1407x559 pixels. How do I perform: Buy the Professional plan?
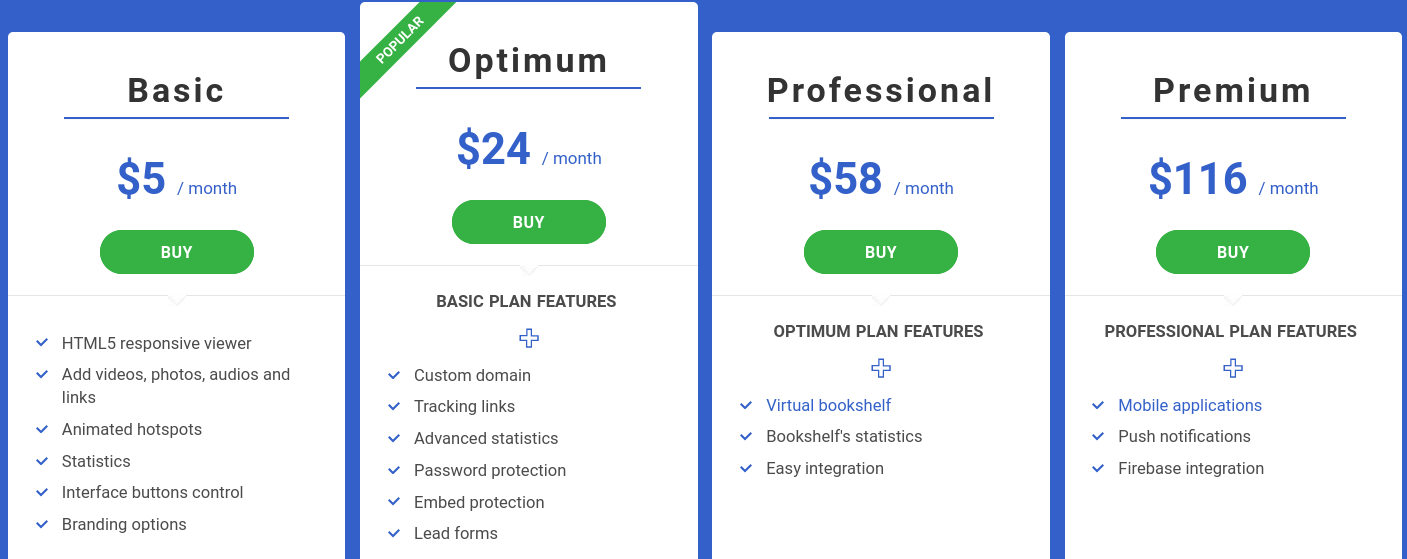click(x=881, y=252)
